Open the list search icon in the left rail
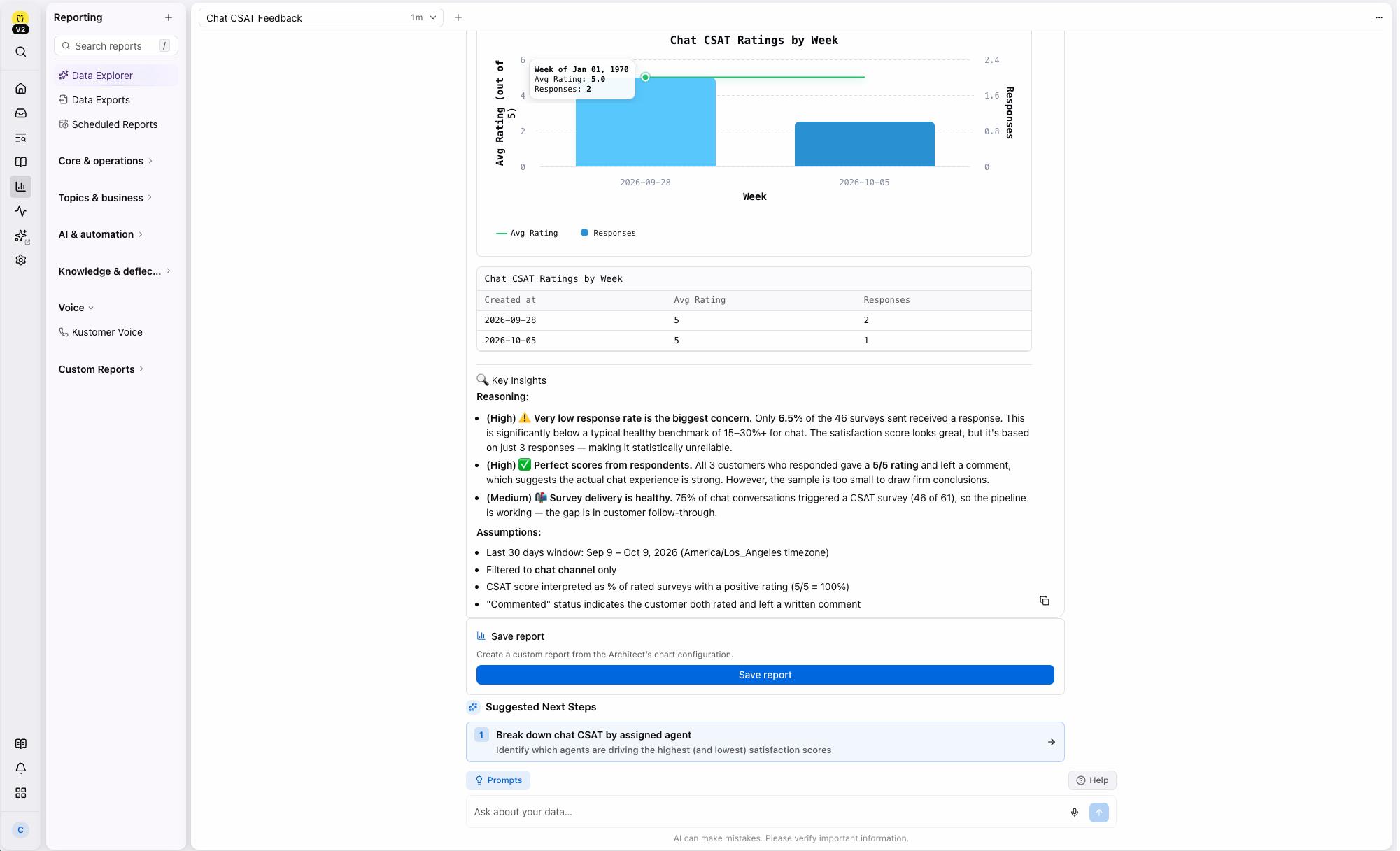This screenshot has height=851, width=1400. (x=21, y=138)
